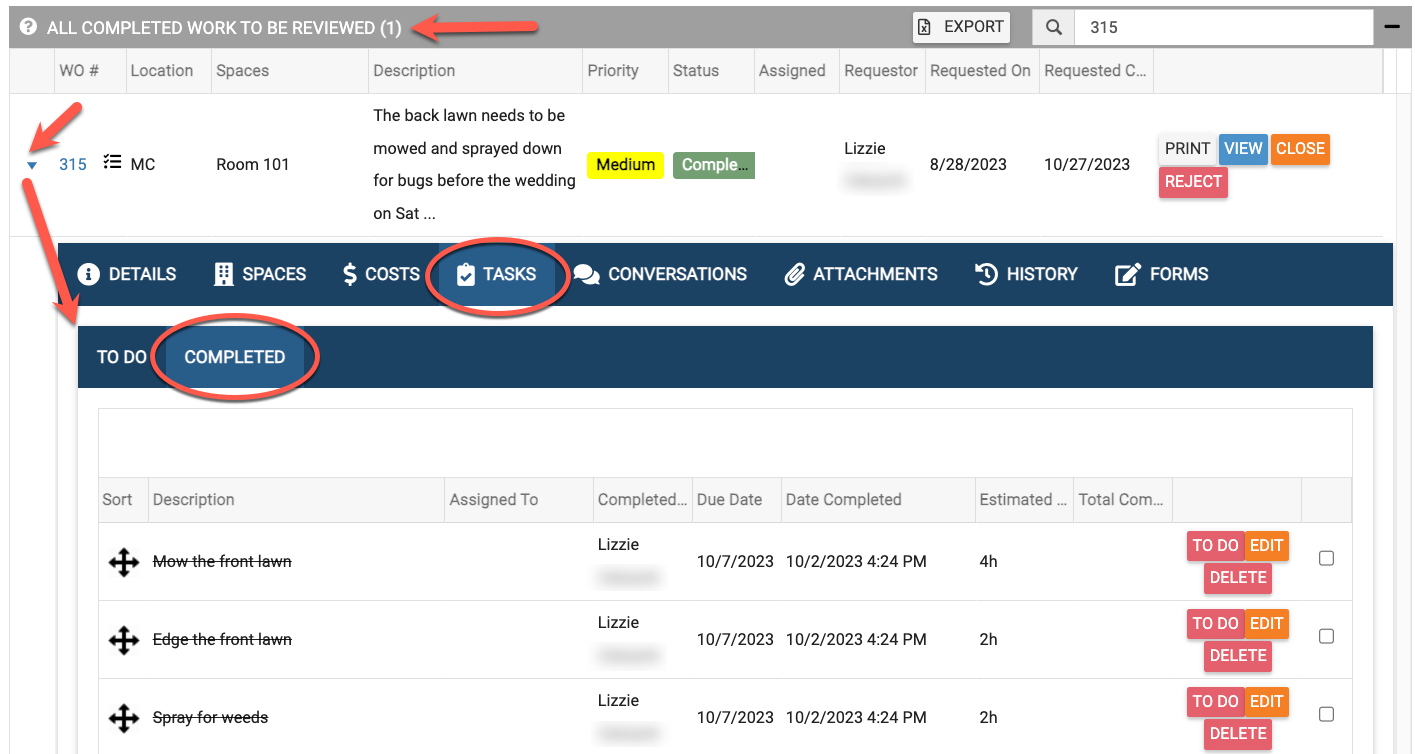Click the help question mark icon in header
The height and width of the screenshot is (754, 1415).
pyautogui.click(x=29, y=27)
